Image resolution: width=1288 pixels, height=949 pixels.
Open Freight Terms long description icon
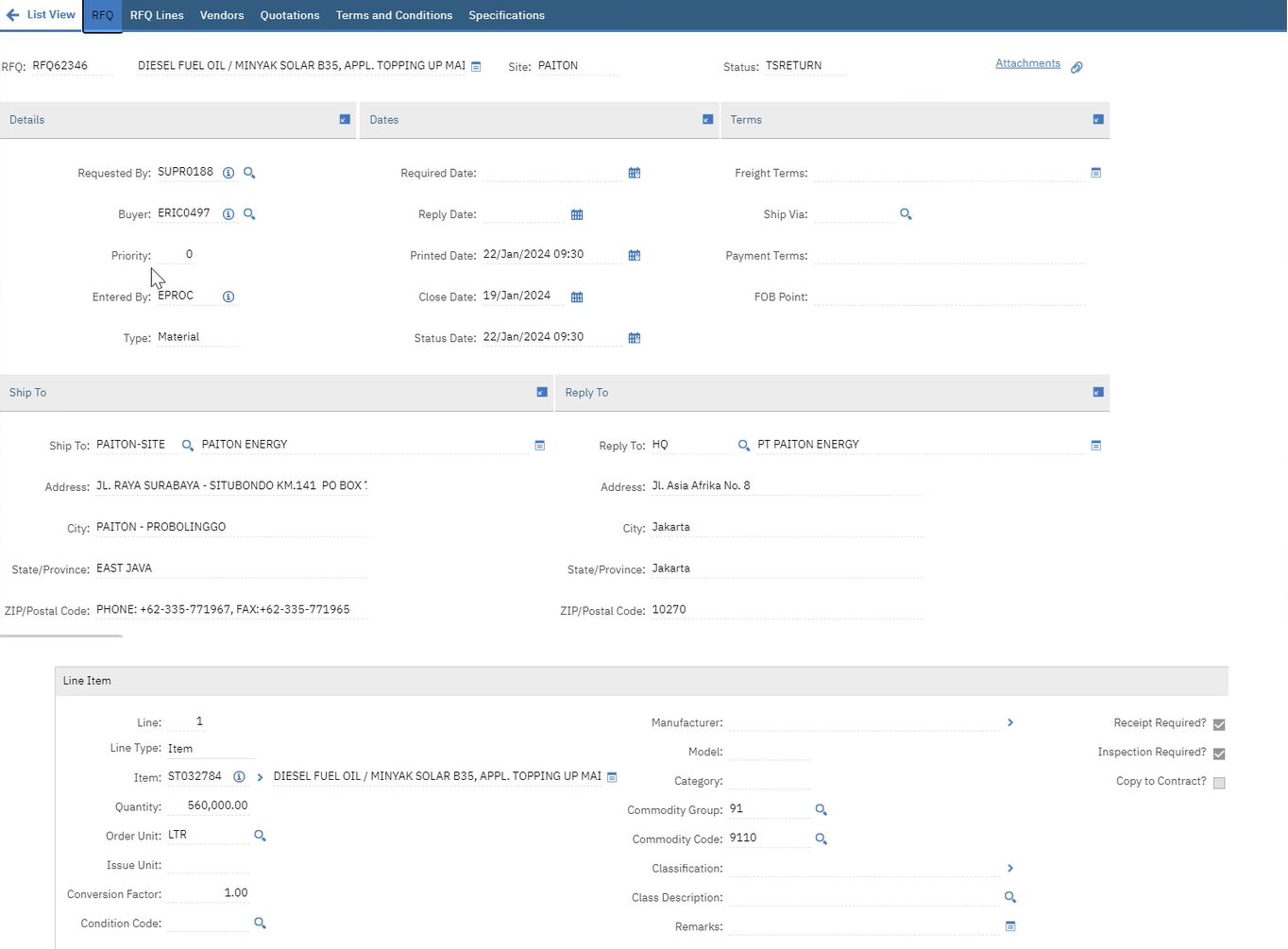click(1096, 173)
